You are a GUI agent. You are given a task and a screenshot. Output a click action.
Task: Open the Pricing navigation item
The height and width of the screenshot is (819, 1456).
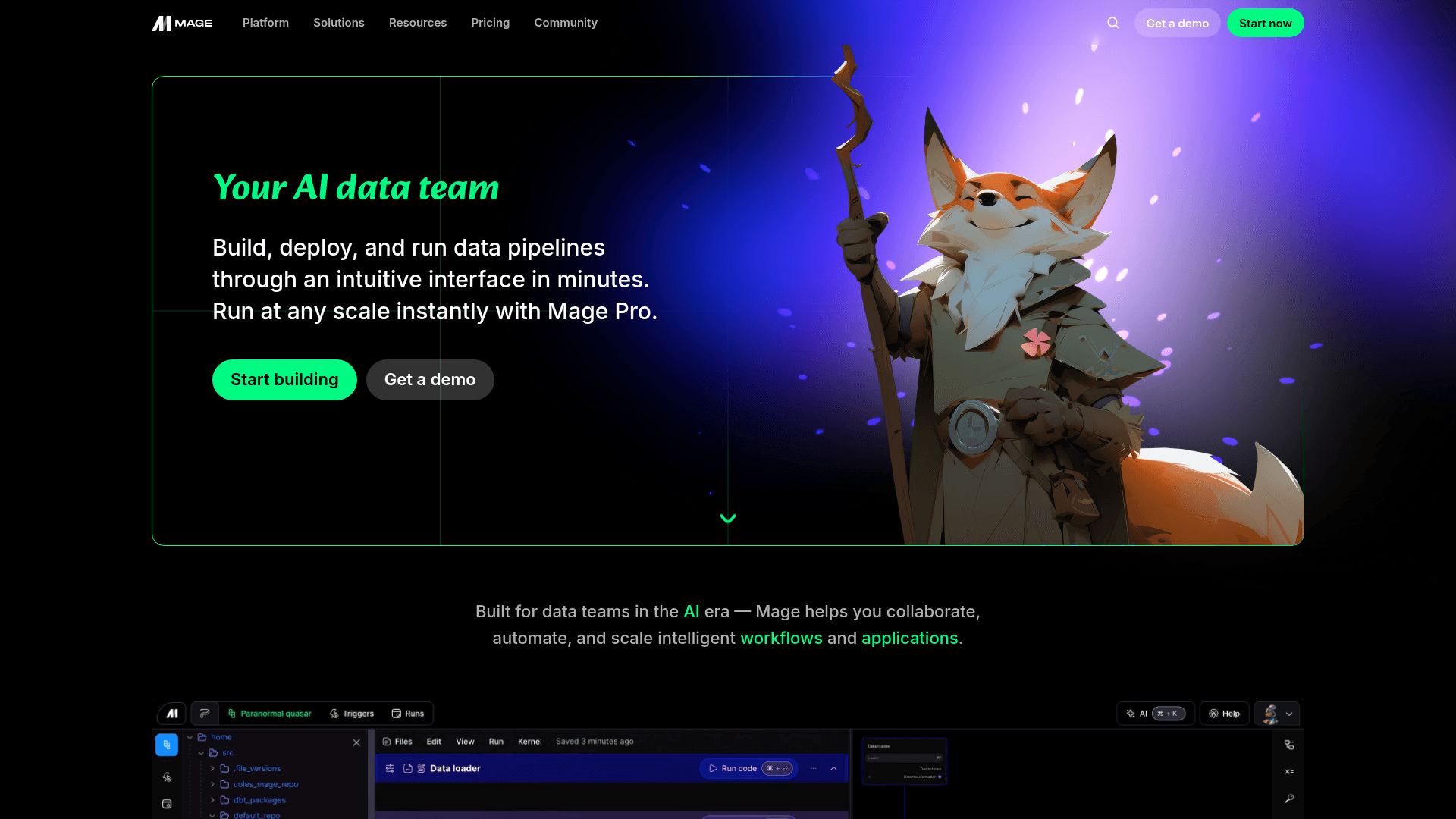coord(490,23)
